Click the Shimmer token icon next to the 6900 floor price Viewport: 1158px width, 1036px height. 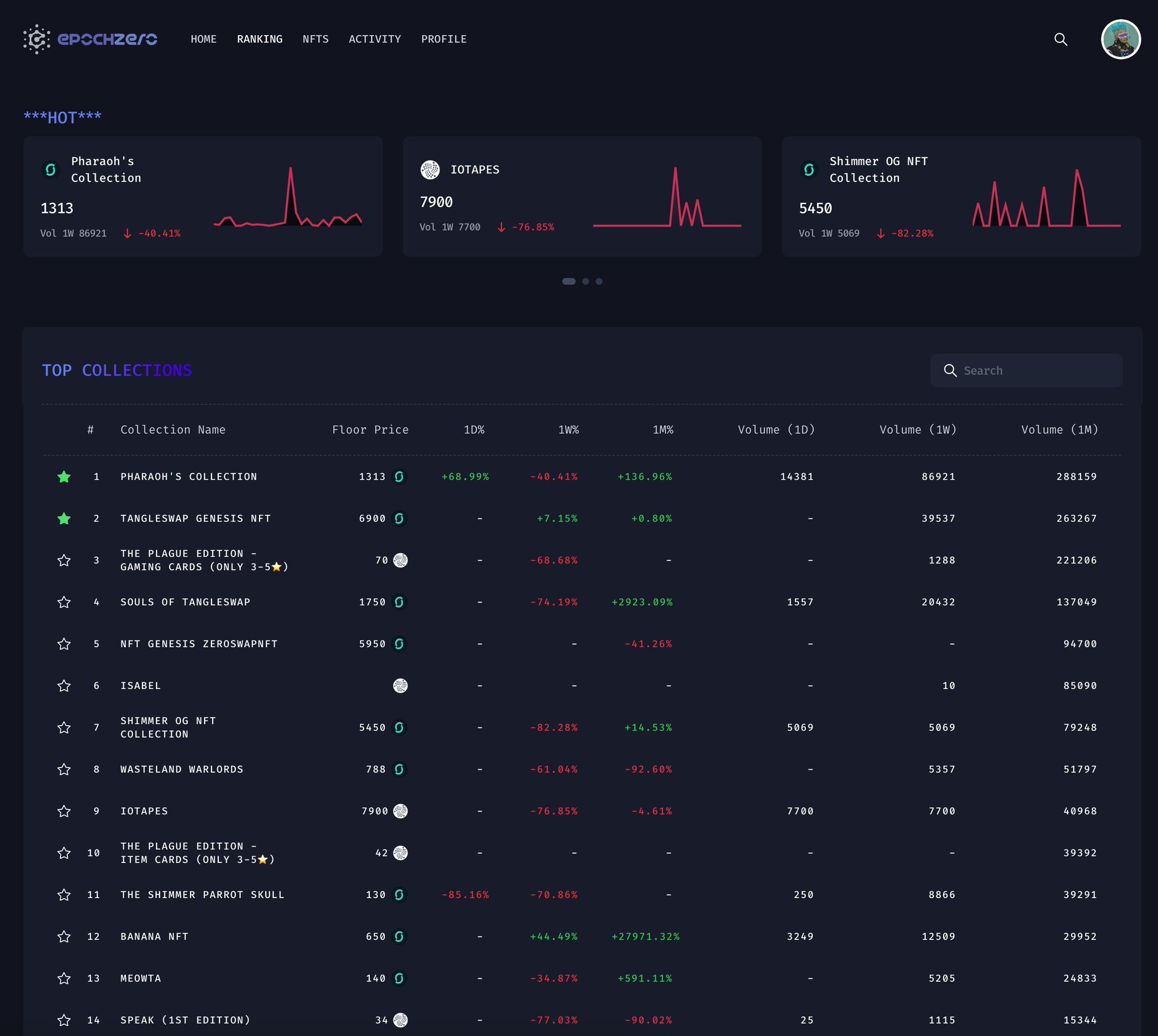click(x=399, y=519)
